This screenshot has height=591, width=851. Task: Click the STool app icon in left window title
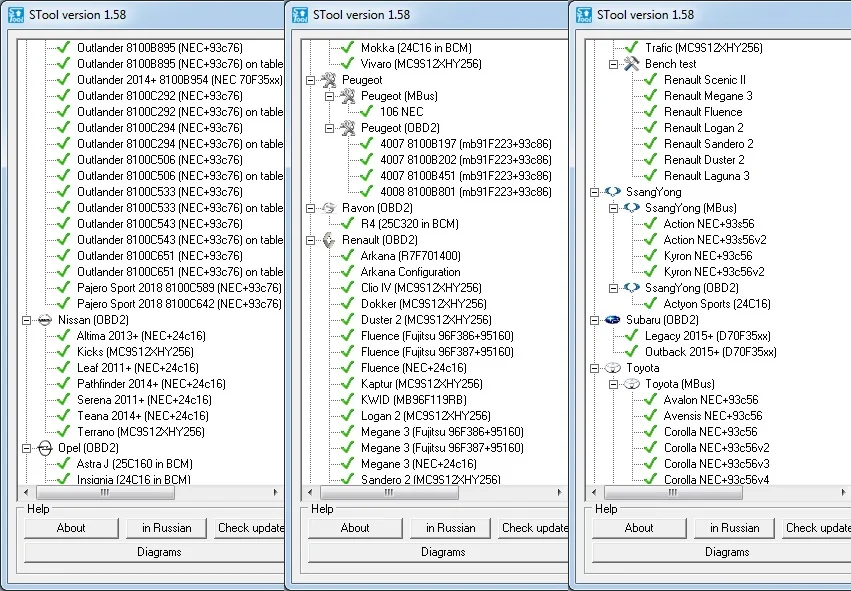[x=16, y=15]
